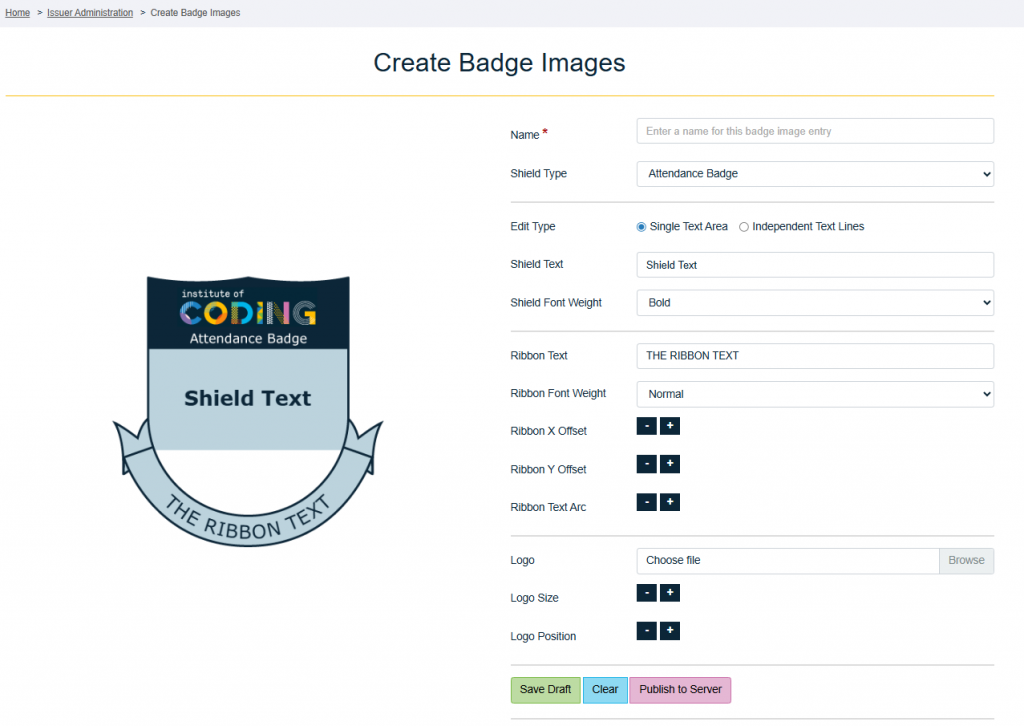
Task: Publish the badge to the server
Action: [x=680, y=689]
